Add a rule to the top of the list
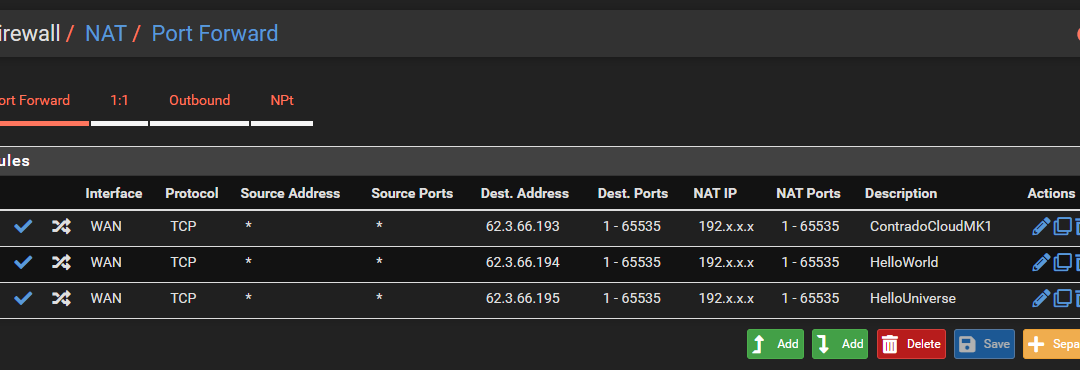Viewport: 1080px width, 370px height. (x=775, y=344)
